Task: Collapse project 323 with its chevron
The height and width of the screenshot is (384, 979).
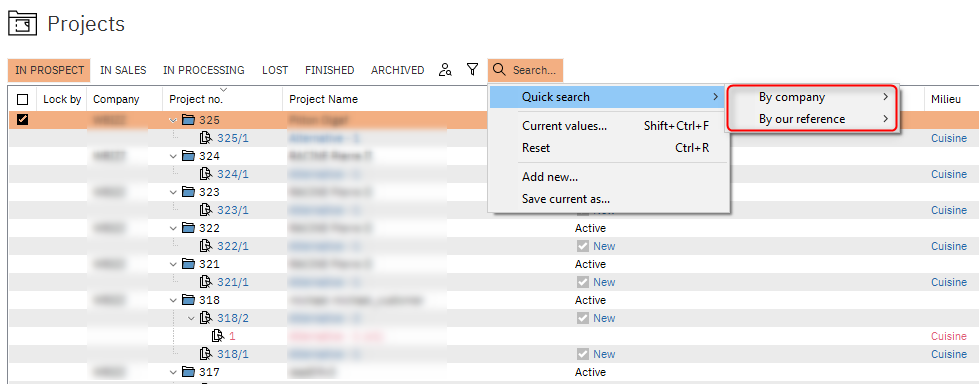Action: click(173, 192)
